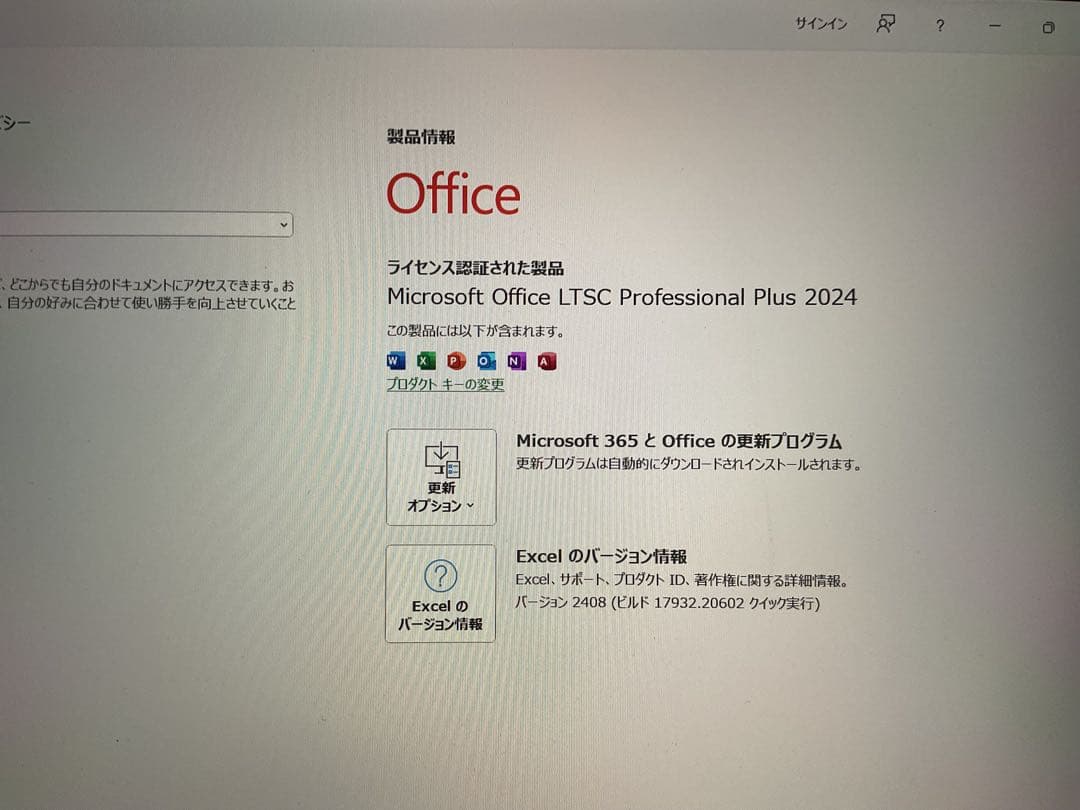Open Outlook via its product icon
This screenshot has width=1080, height=810.
[x=486, y=361]
